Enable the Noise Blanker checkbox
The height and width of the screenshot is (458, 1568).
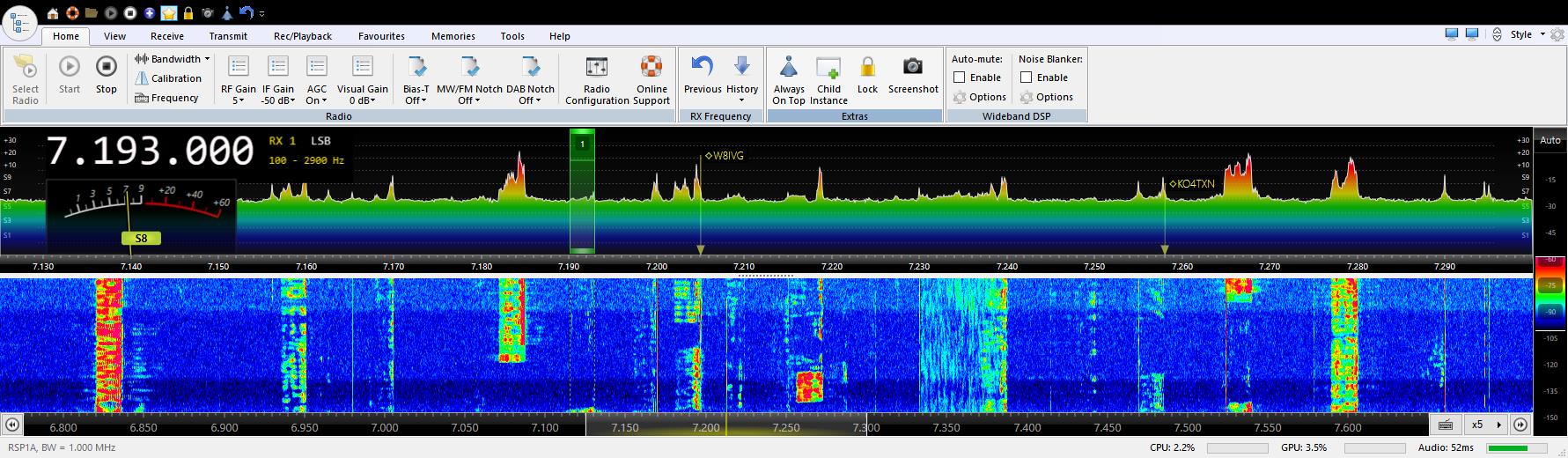tap(1027, 78)
